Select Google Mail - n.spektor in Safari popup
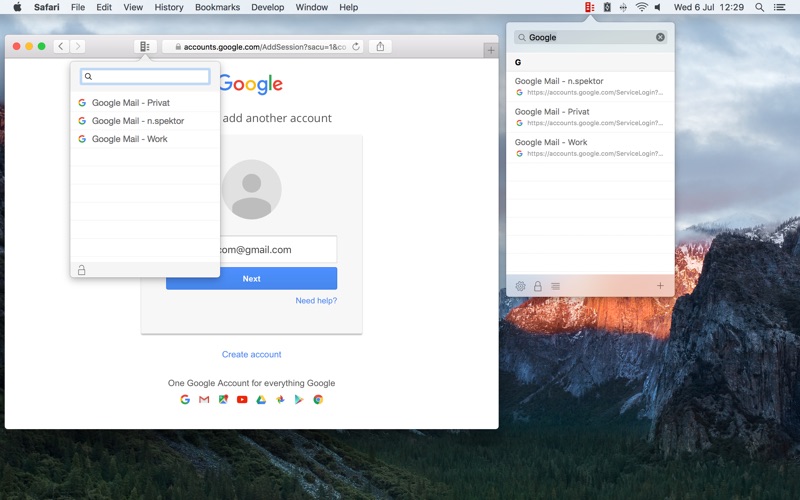 pyautogui.click(x=145, y=121)
